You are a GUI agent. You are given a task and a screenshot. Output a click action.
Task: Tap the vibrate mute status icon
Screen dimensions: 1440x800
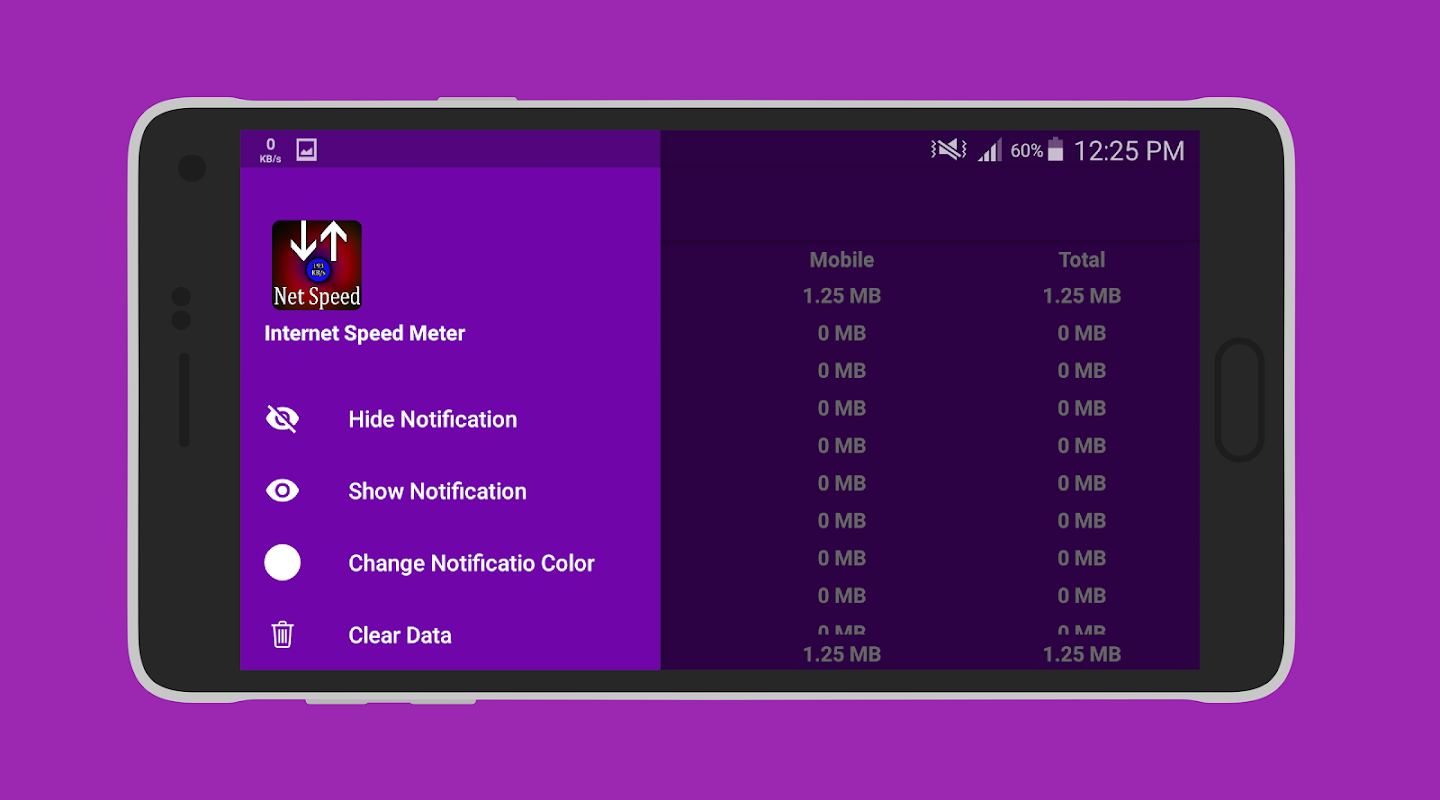[x=948, y=150]
